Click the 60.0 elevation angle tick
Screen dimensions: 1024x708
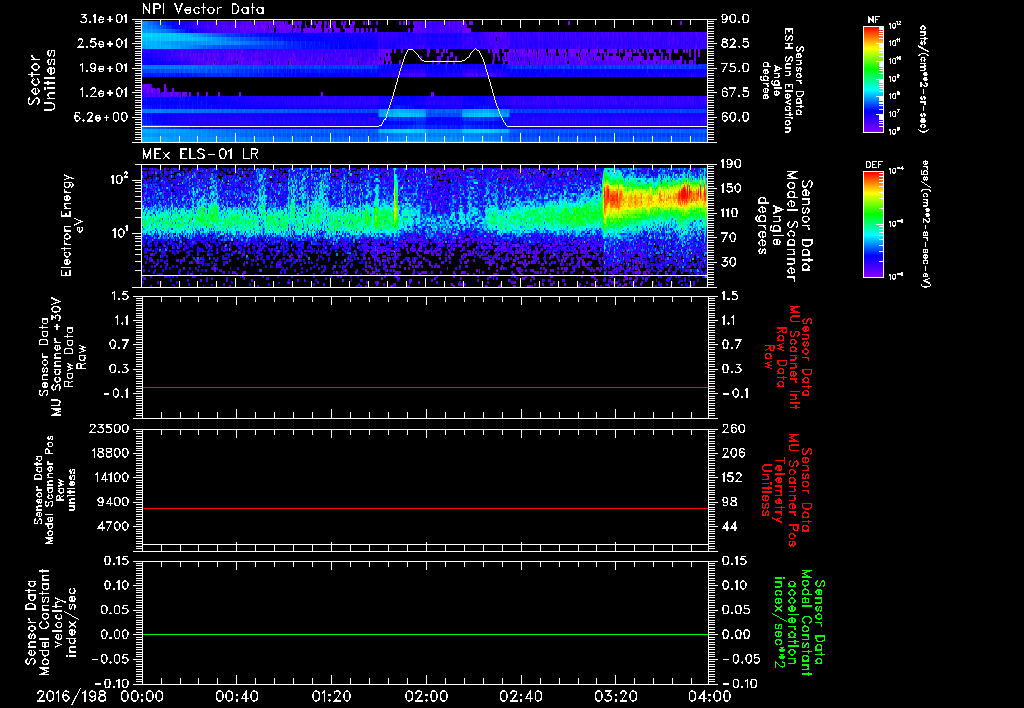coord(735,117)
